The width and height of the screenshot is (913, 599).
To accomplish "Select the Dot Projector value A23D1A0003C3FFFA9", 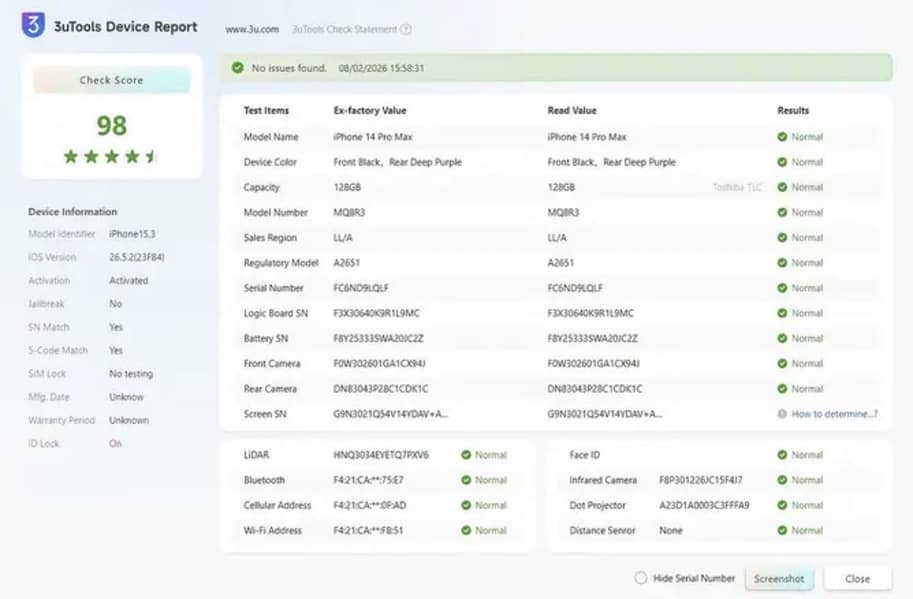I will click(x=704, y=505).
